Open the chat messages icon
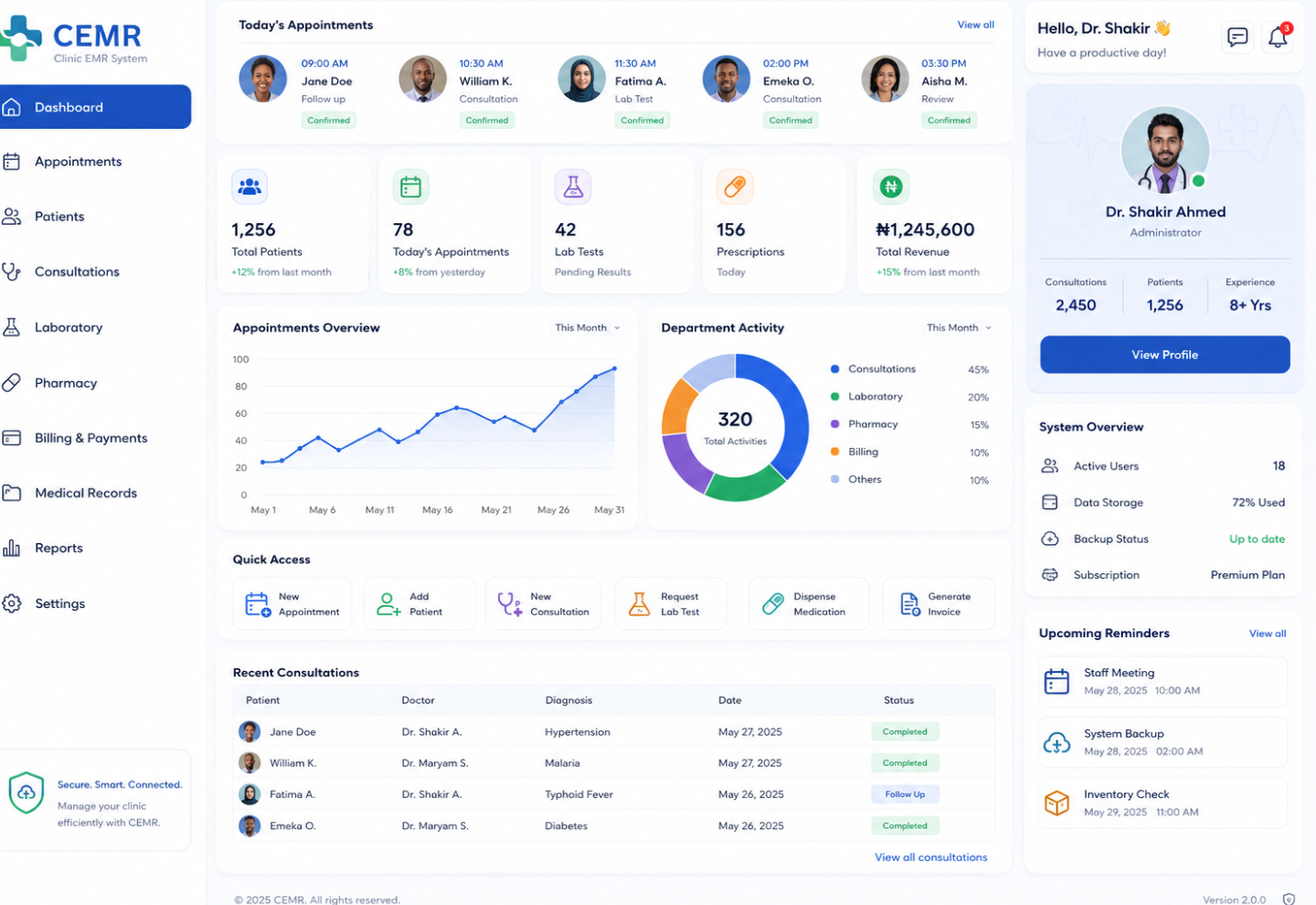This screenshot has width=1316, height=905. click(1237, 37)
